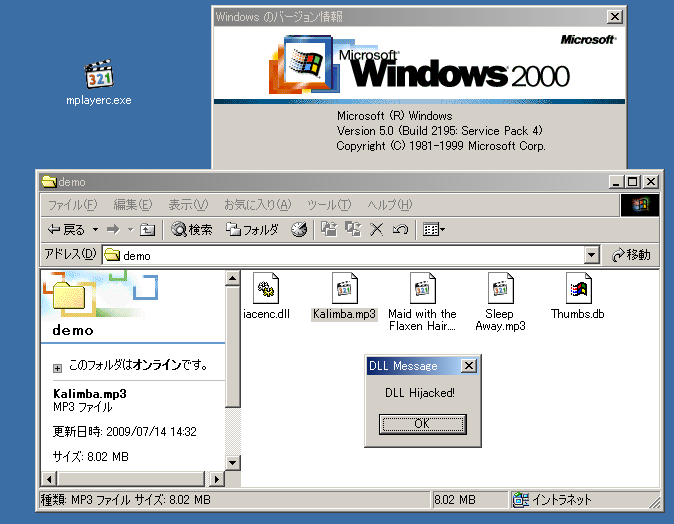Click the Windows logo throbber in demo window
The width and height of the screenshot is (674, 524).
pos(640,205)
